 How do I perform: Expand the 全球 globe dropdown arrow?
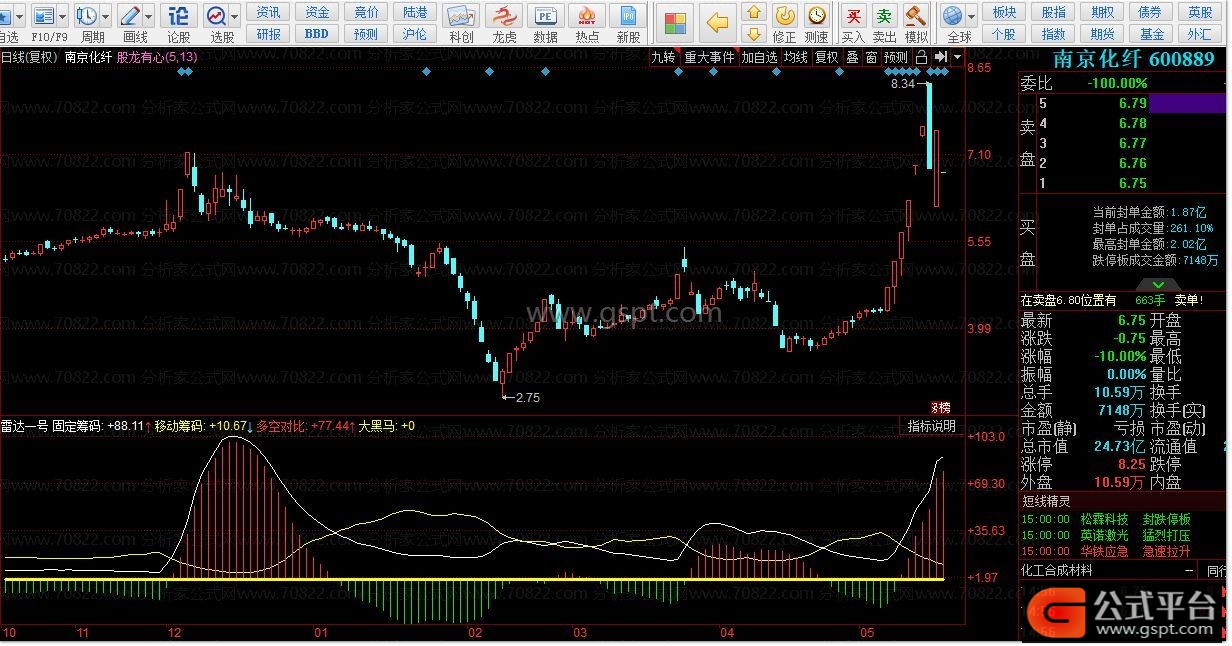[x=971, y=17]
